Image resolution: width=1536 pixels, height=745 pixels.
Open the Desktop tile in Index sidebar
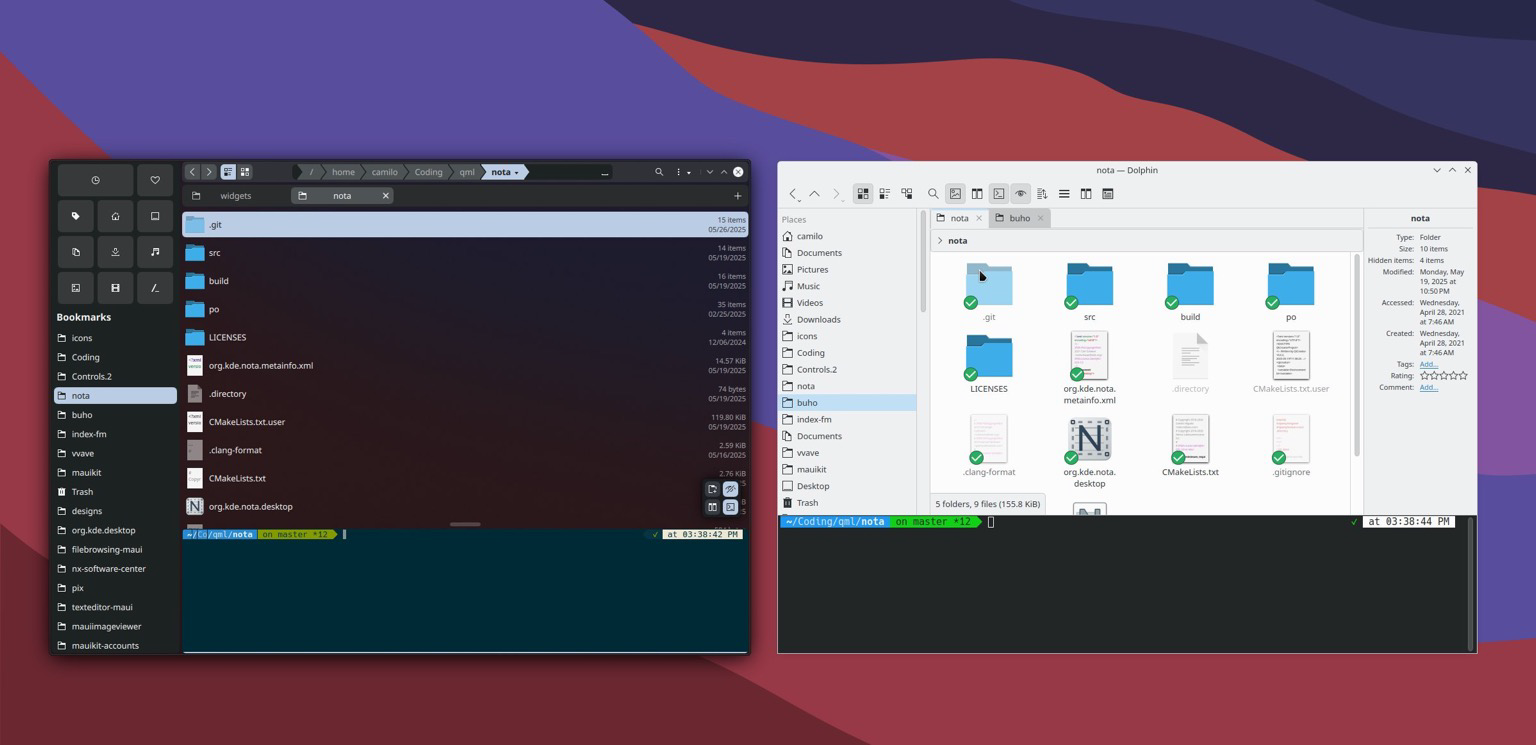click(155, 216)
